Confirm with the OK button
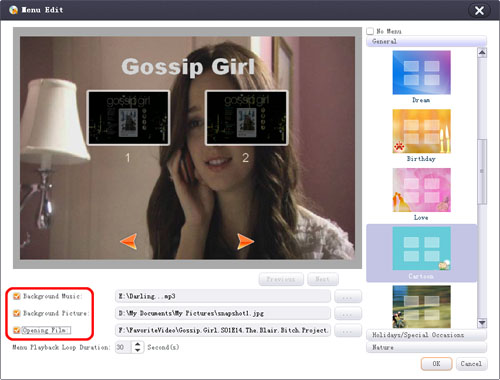The width and height of the screenshot is (500, 380). click(x=436, y=364)
